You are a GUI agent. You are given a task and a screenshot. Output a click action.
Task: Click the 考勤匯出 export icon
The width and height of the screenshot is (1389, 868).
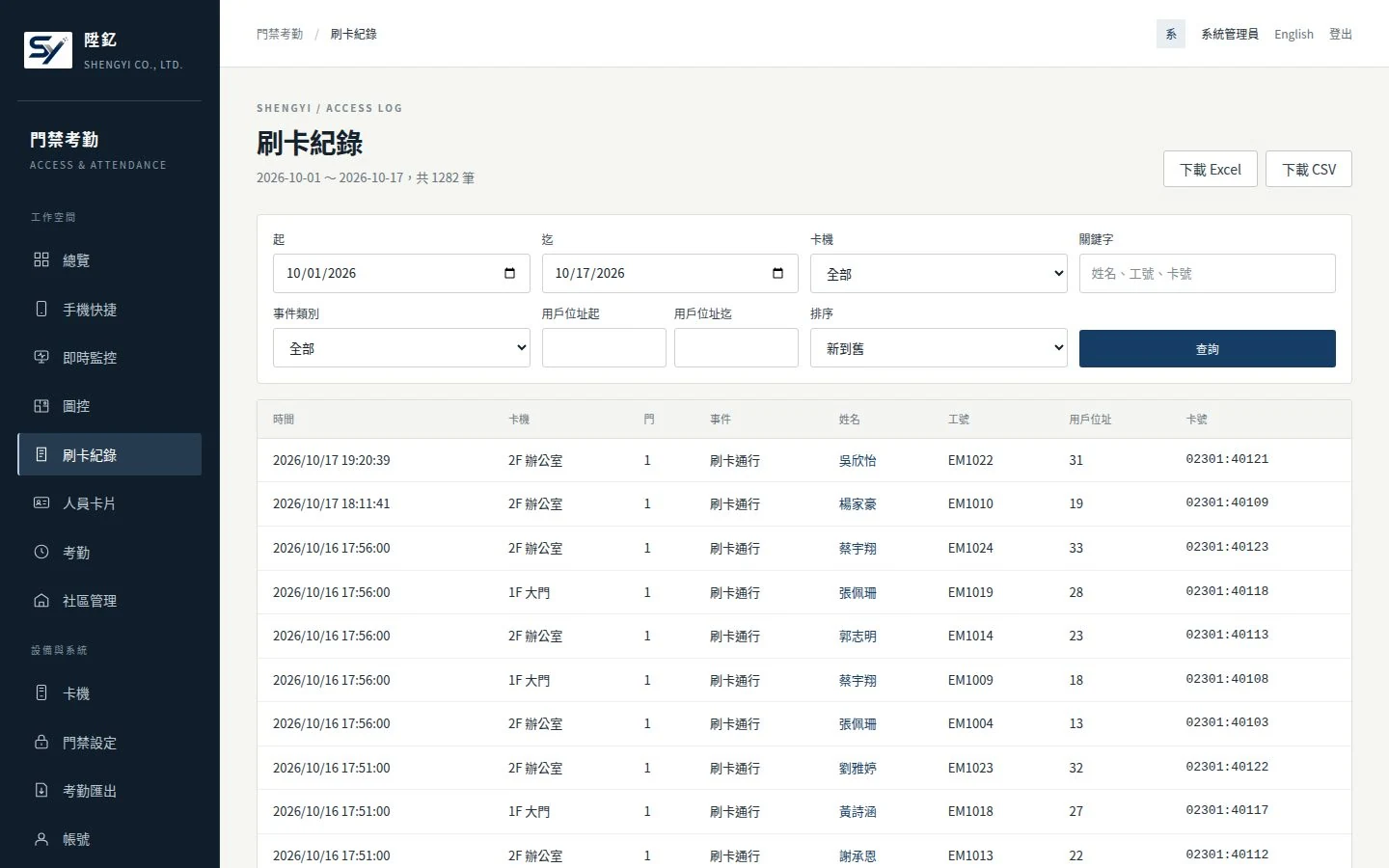point(41,790)
